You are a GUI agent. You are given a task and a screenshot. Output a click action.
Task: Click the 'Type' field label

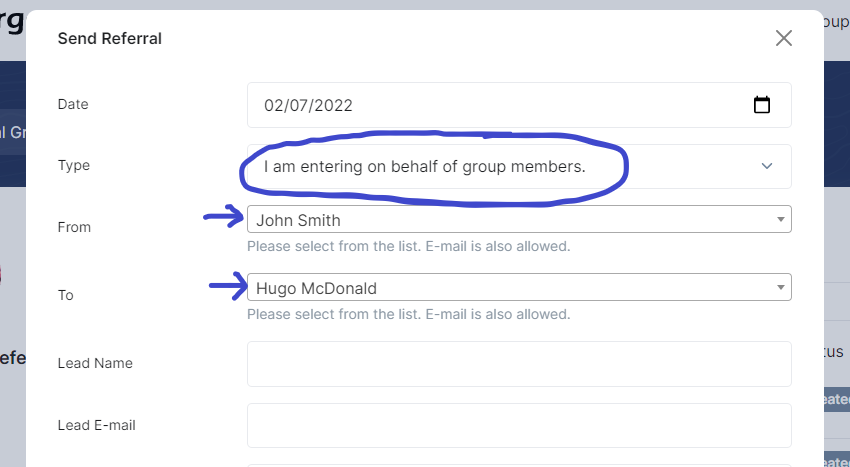pyautogui.click(x=74, y=165)
